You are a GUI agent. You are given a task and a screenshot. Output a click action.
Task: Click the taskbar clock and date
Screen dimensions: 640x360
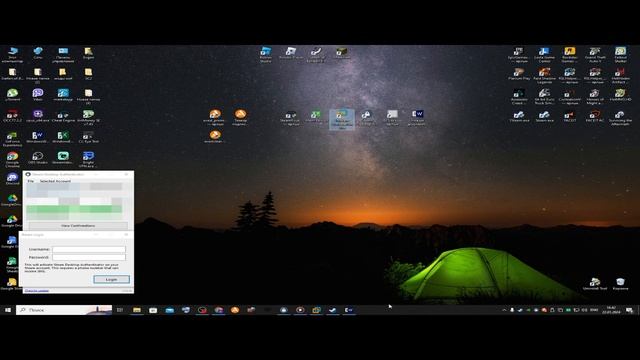coord(611,310)
